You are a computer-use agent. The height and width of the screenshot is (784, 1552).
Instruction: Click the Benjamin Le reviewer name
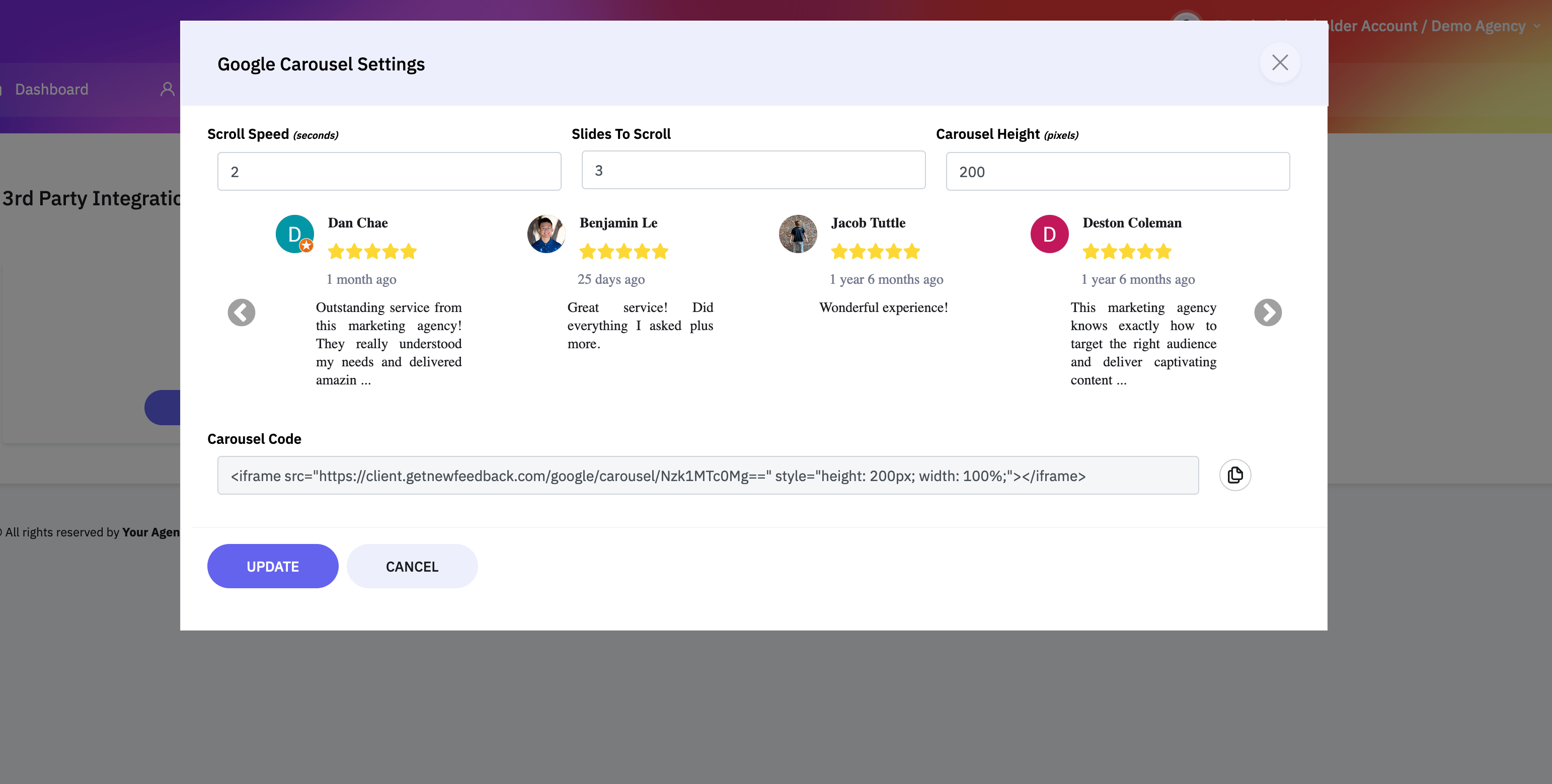618,223
